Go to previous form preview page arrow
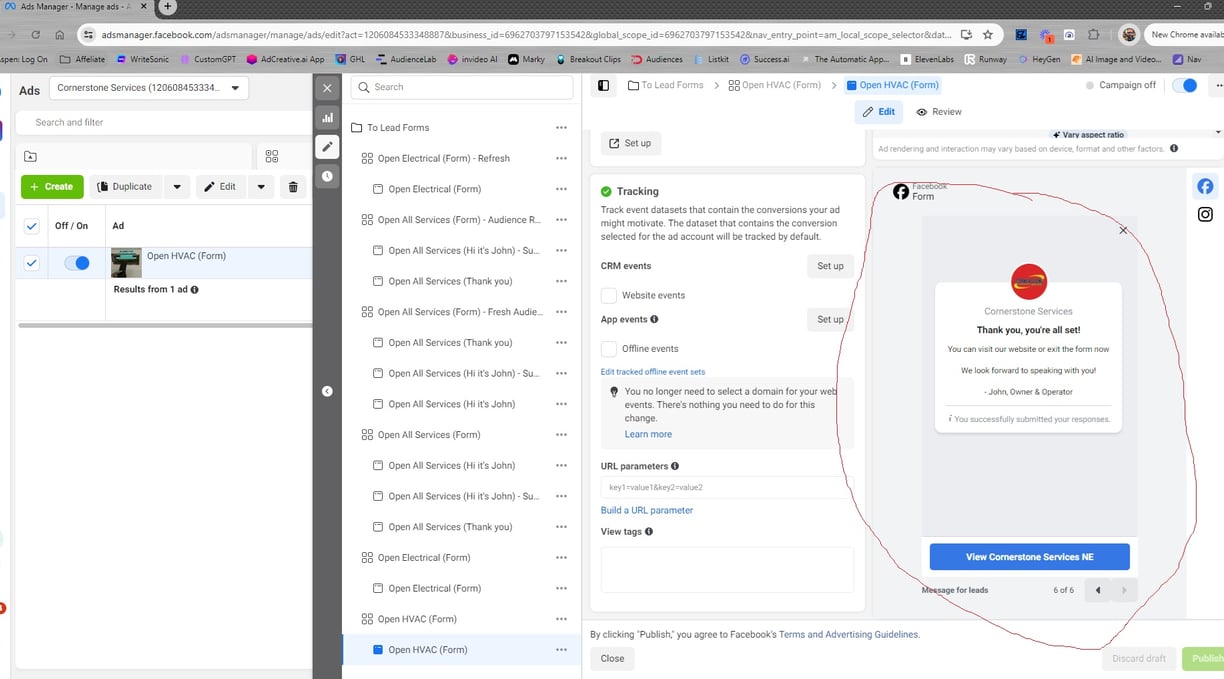 1098,590
